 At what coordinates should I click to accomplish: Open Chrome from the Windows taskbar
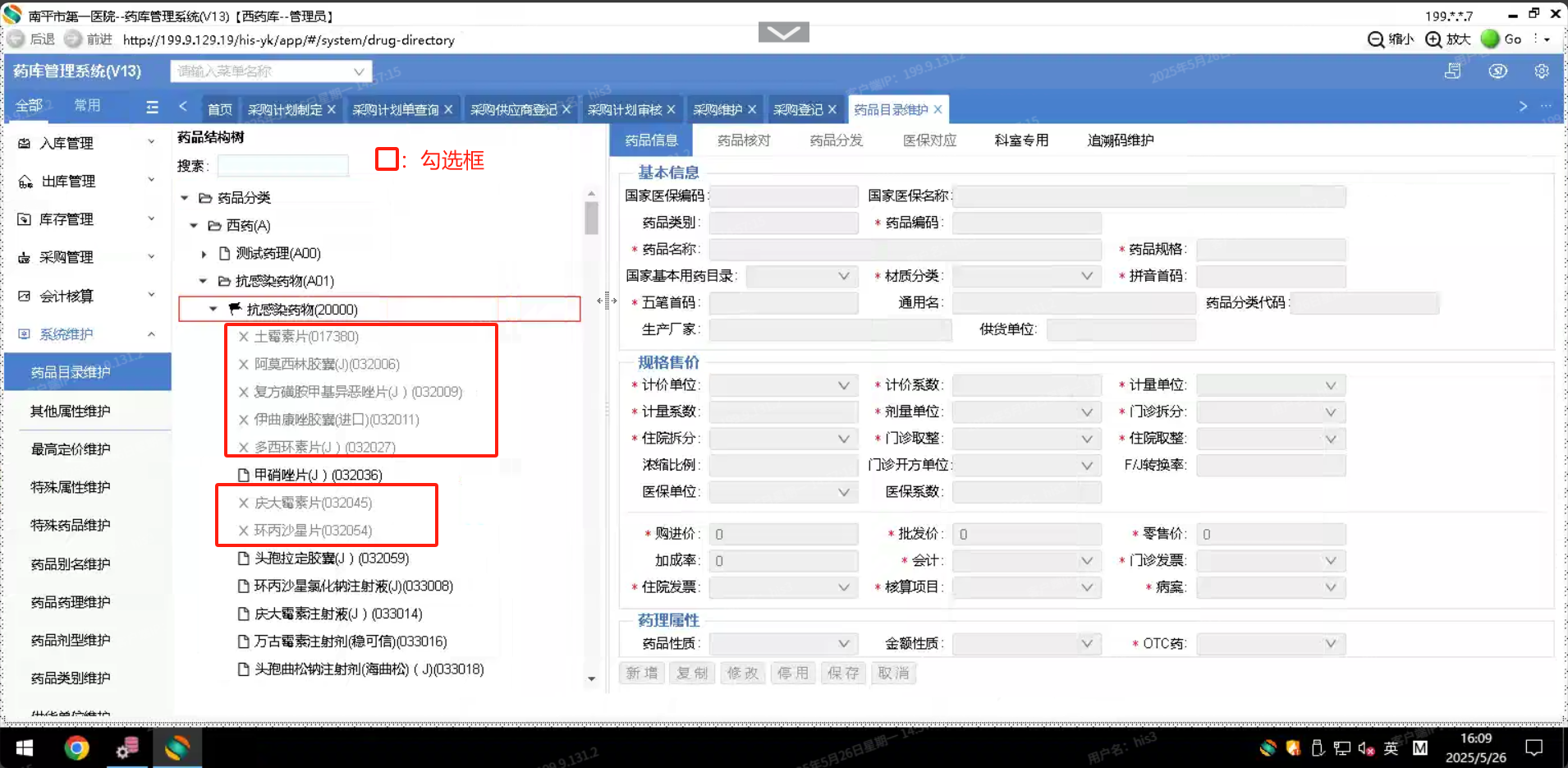coord(76,747)
